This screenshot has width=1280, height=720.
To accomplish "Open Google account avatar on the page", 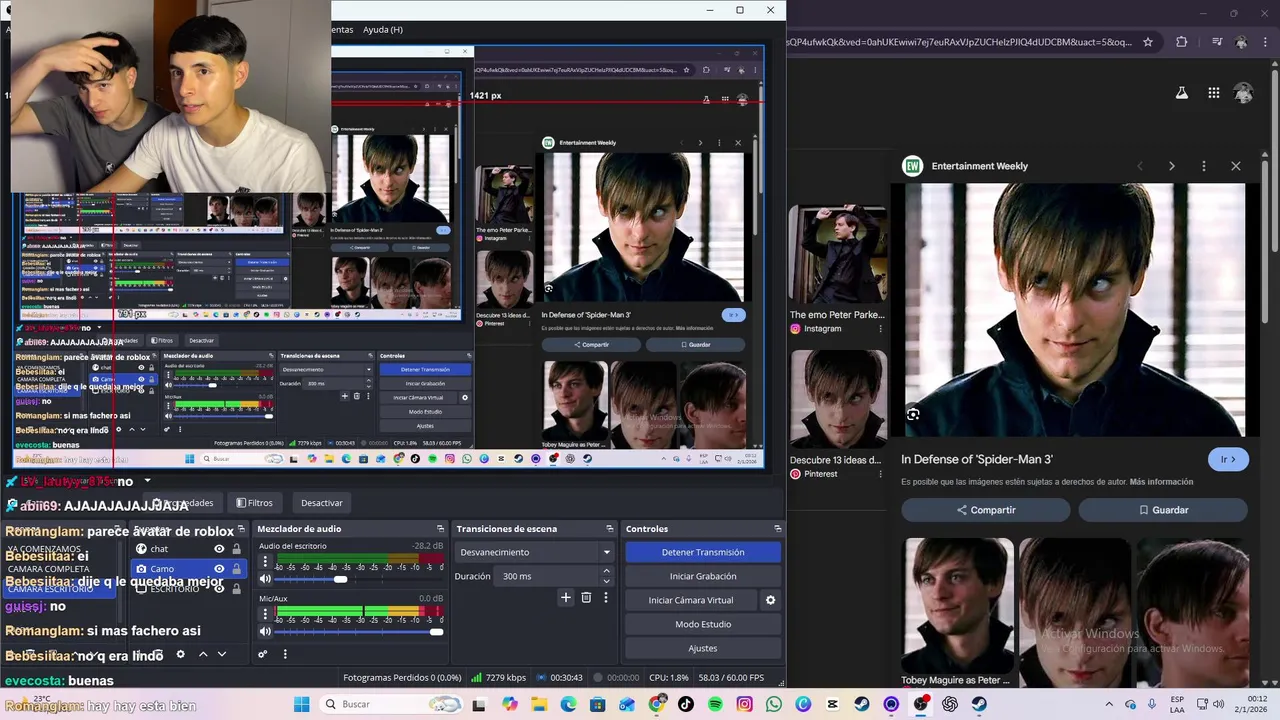I will pyautogui.click(x=1243, y=93).
